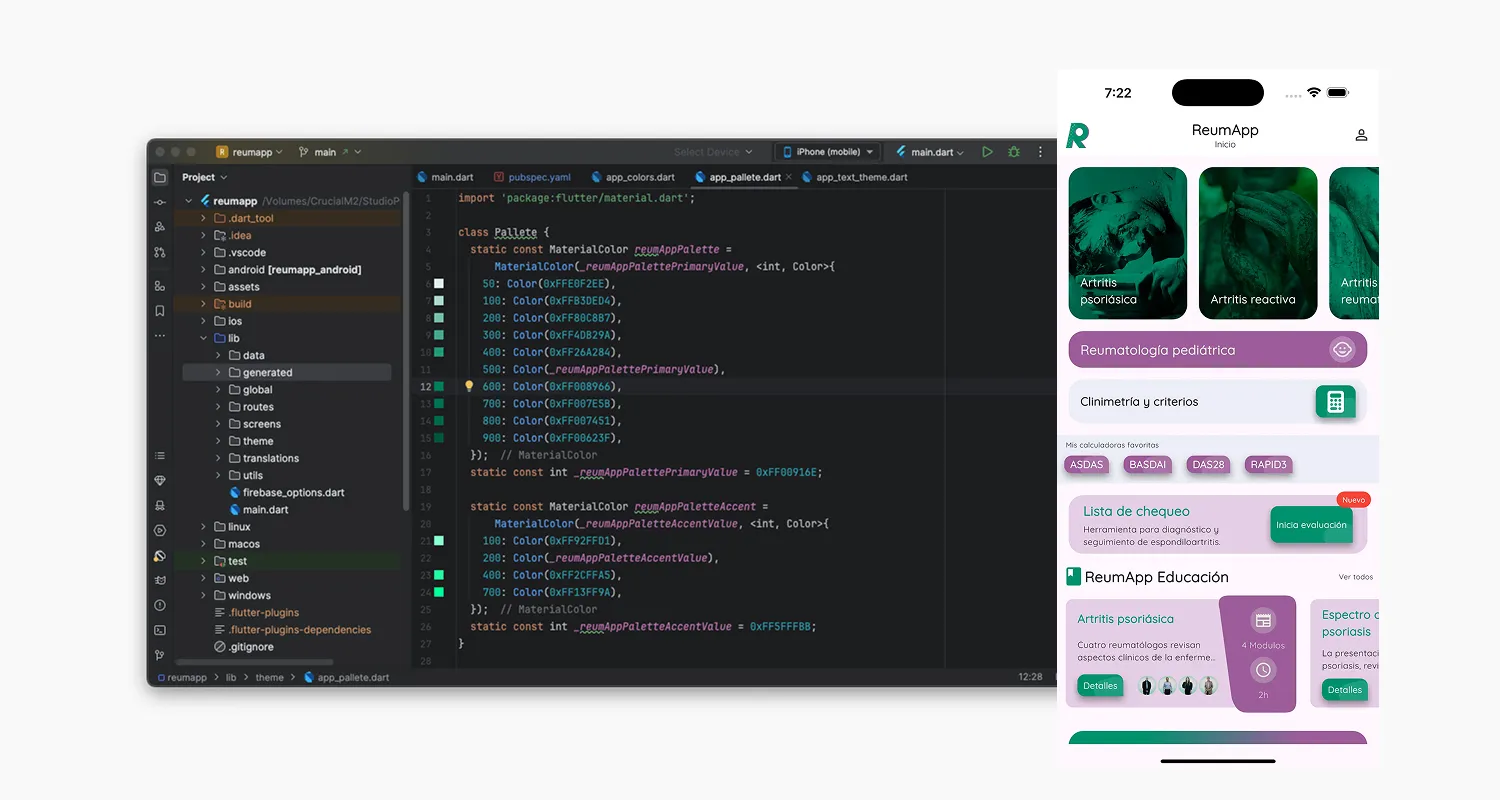Tap Detalles on Artritis psoriásica course
The image size is (1500, 800).
coord(1100,686)
